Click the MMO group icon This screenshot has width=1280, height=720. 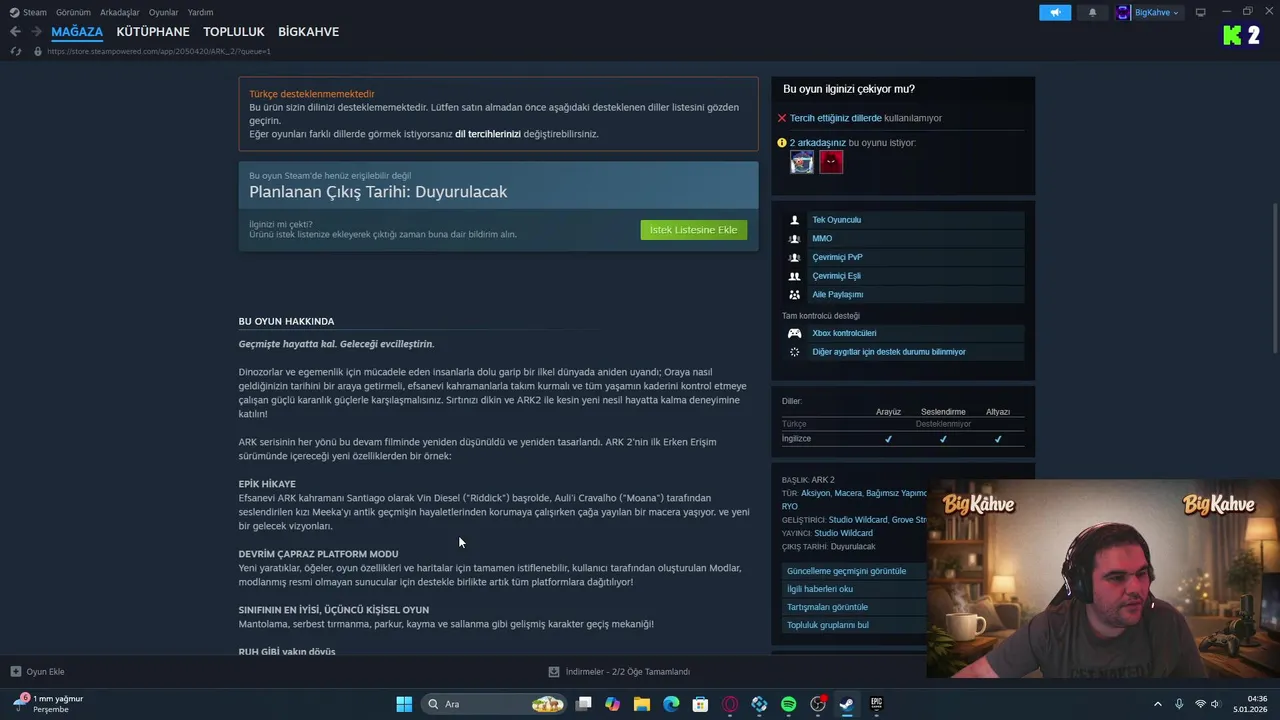(x=795, y=239)
